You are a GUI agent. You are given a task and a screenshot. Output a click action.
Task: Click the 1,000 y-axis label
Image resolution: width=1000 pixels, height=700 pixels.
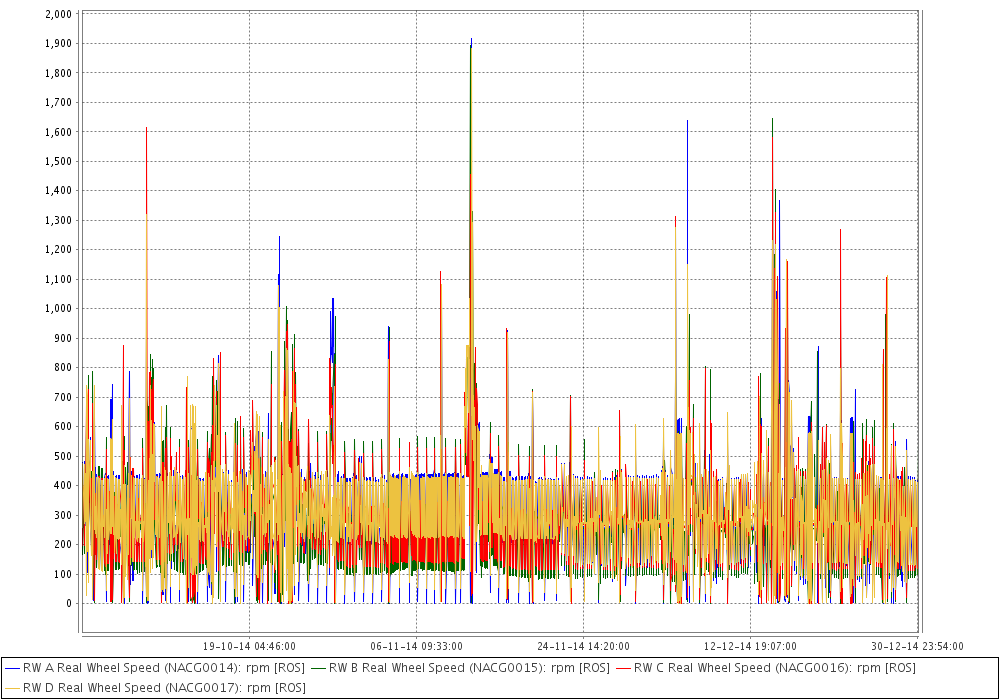point(59,309)
